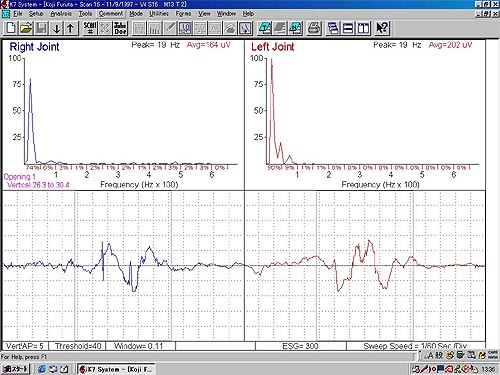Open the Mode menu
The width and height of the screenshot is (500, 375).
136,14
